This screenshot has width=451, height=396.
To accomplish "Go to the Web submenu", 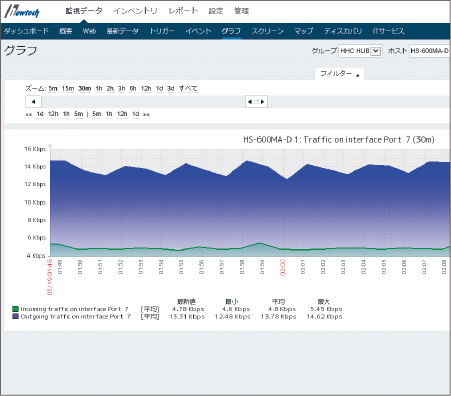I will [89, 31].
